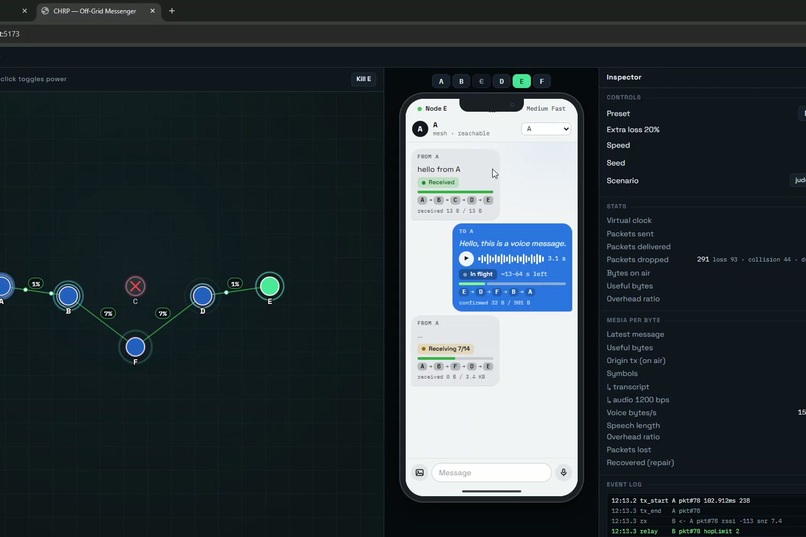Click the E→D→F→B→A route chips

coord(497,292)
